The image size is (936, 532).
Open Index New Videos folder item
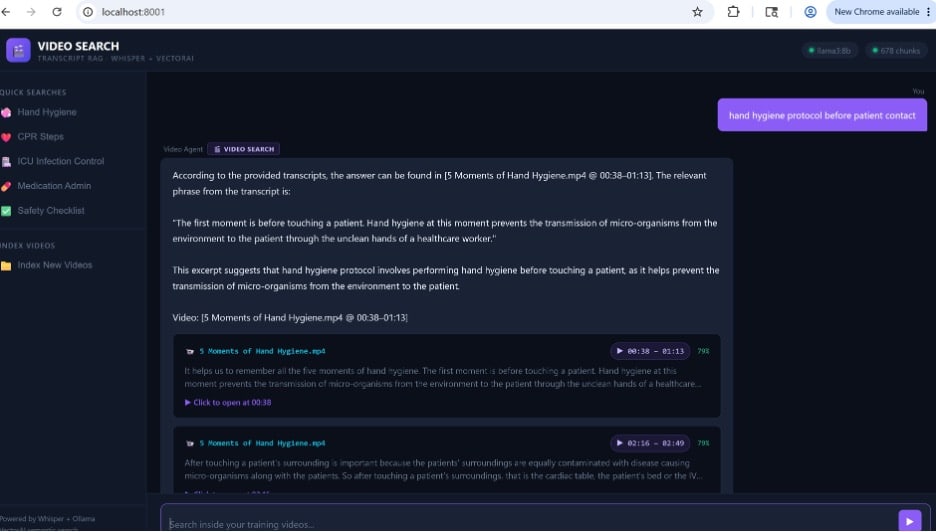coord(47,265)
